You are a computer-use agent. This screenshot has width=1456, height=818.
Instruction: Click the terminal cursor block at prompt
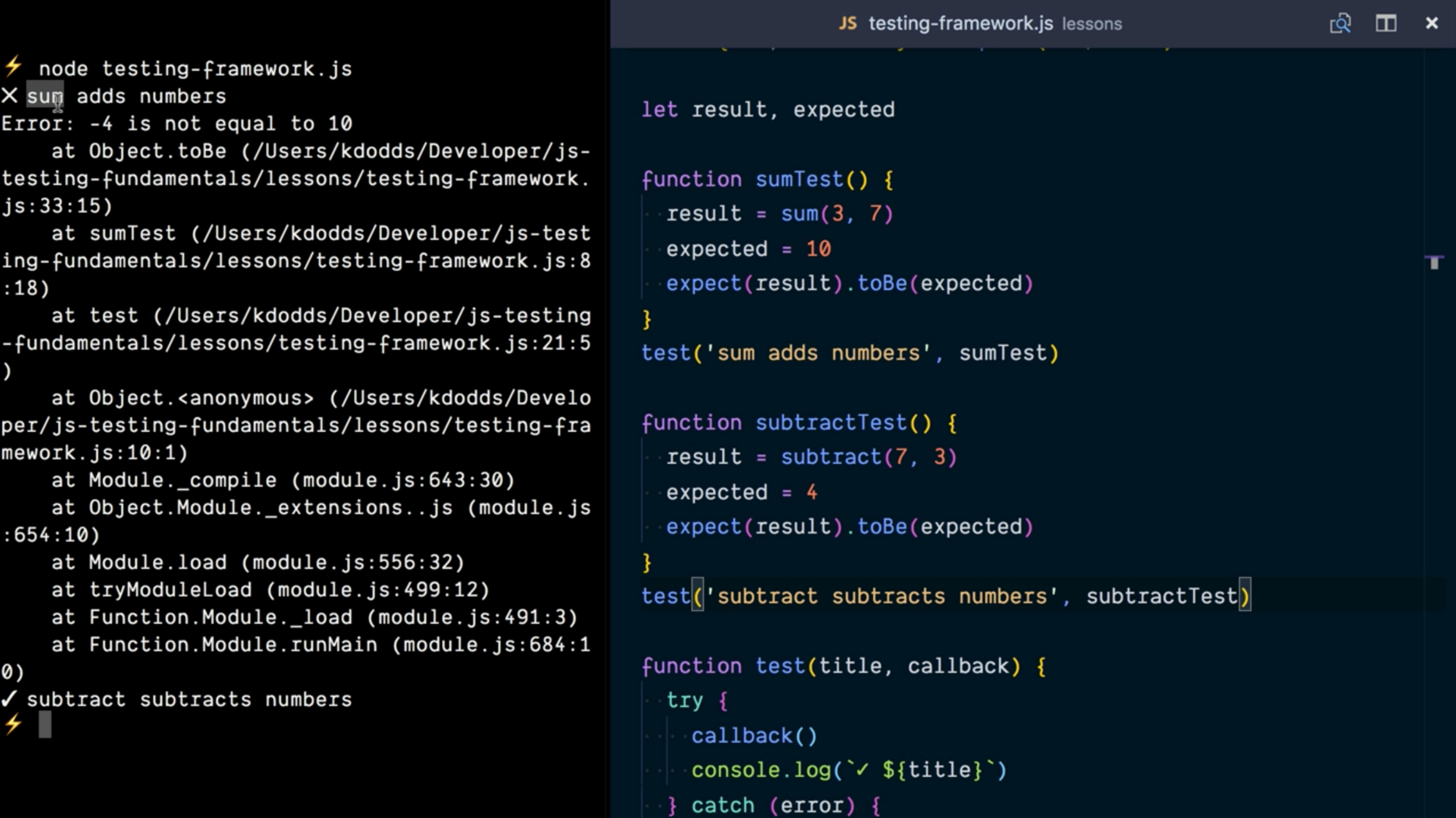(45, 724)
